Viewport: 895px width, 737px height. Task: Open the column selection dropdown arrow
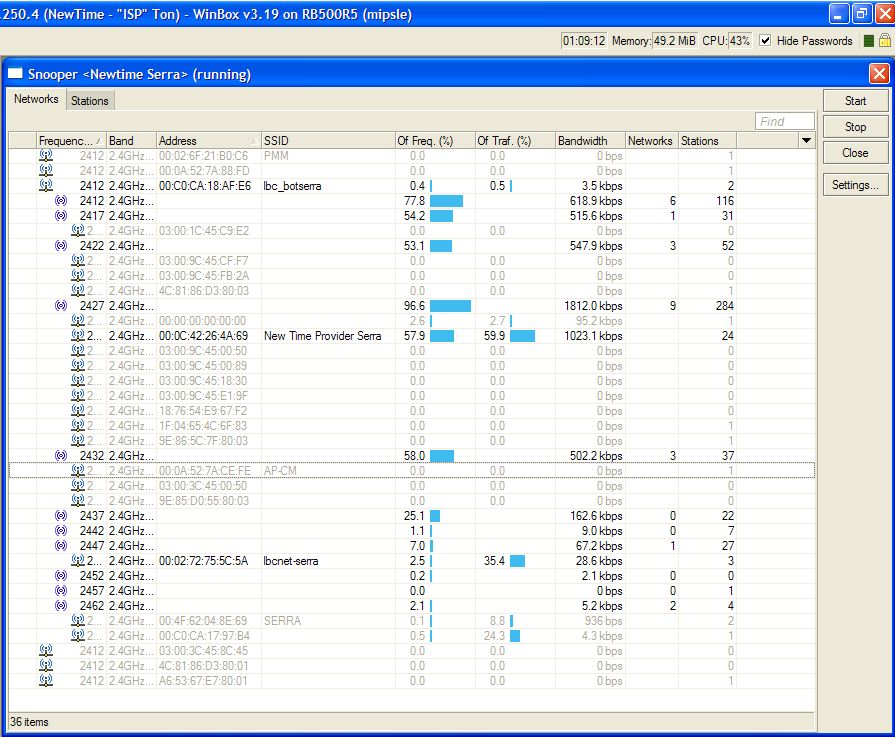806,140
